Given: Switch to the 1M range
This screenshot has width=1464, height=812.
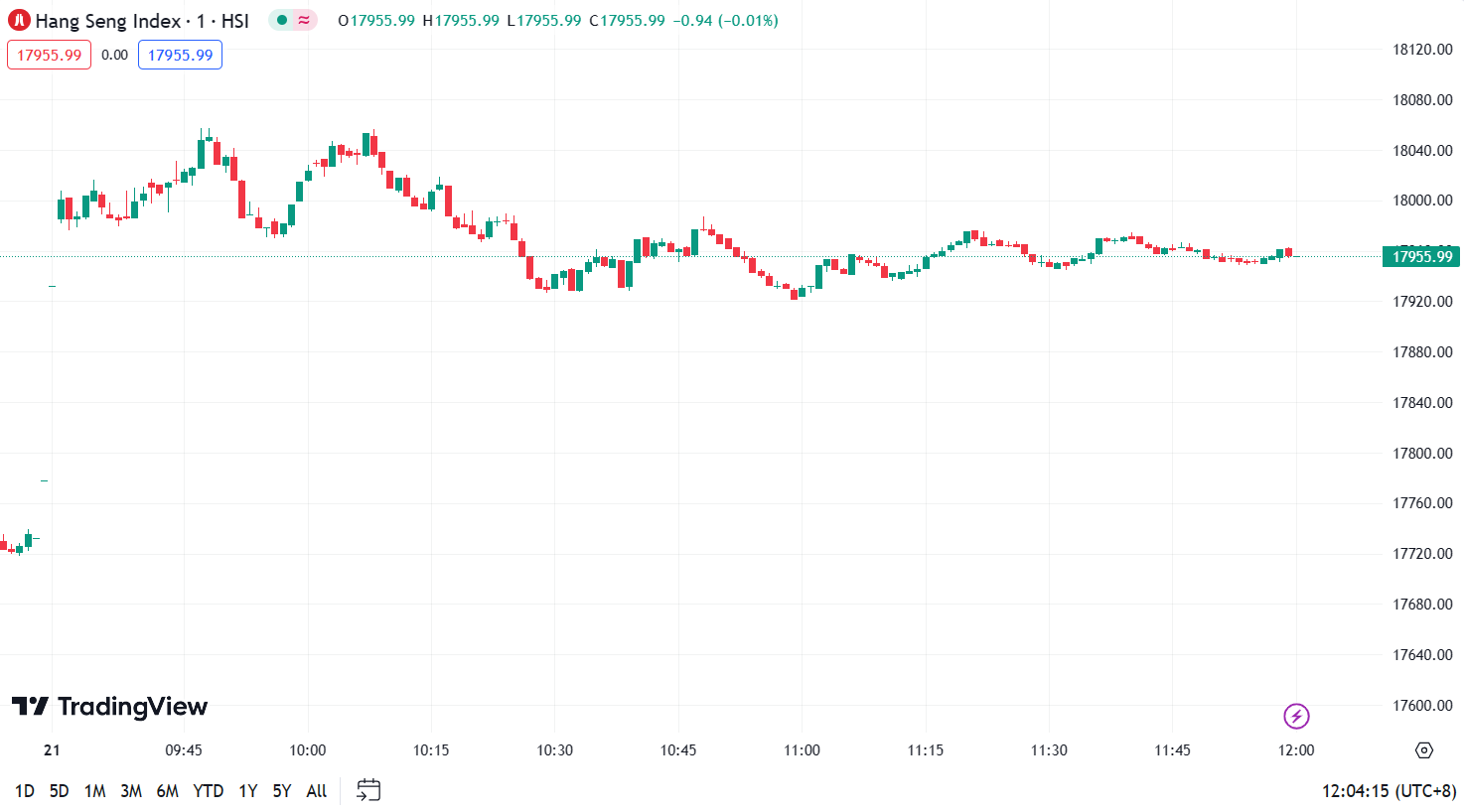Looking at the screenshot, I should coord(95,791).
